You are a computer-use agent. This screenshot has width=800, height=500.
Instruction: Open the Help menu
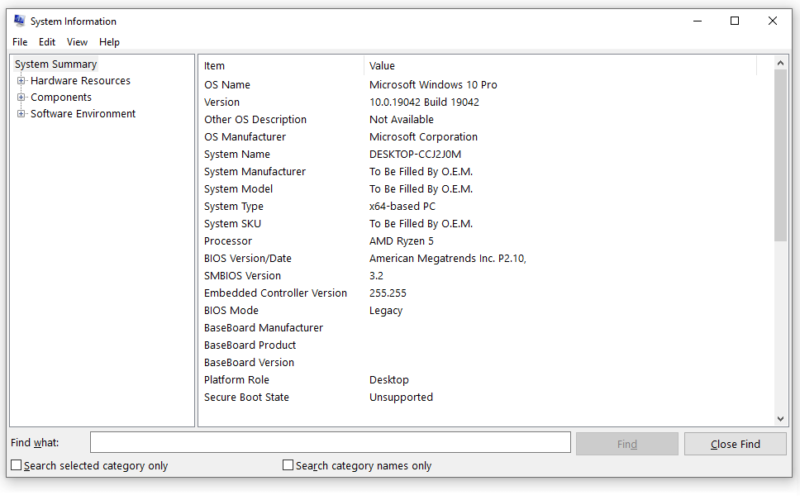pyautogui.click(x=109, y=42)
